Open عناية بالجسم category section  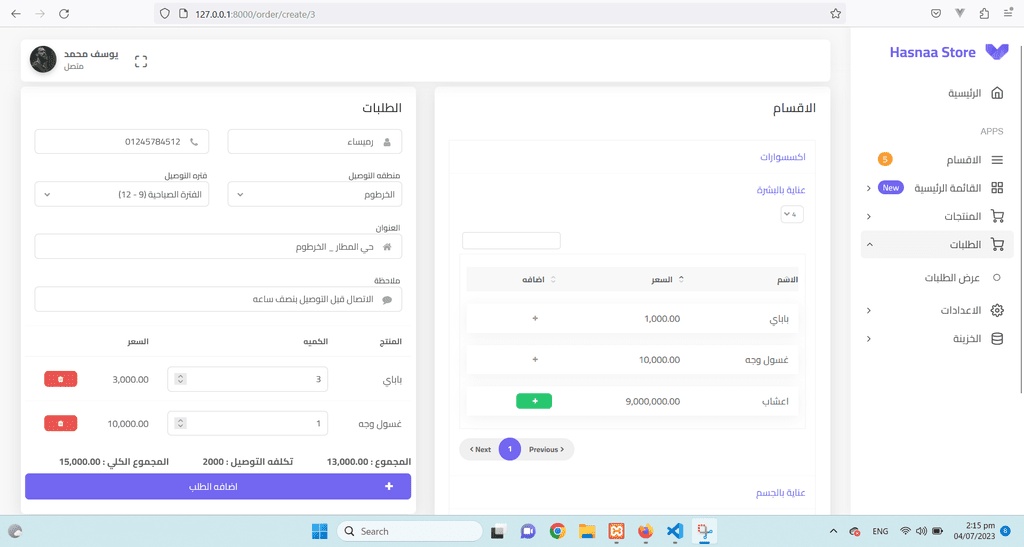point(780,493)
